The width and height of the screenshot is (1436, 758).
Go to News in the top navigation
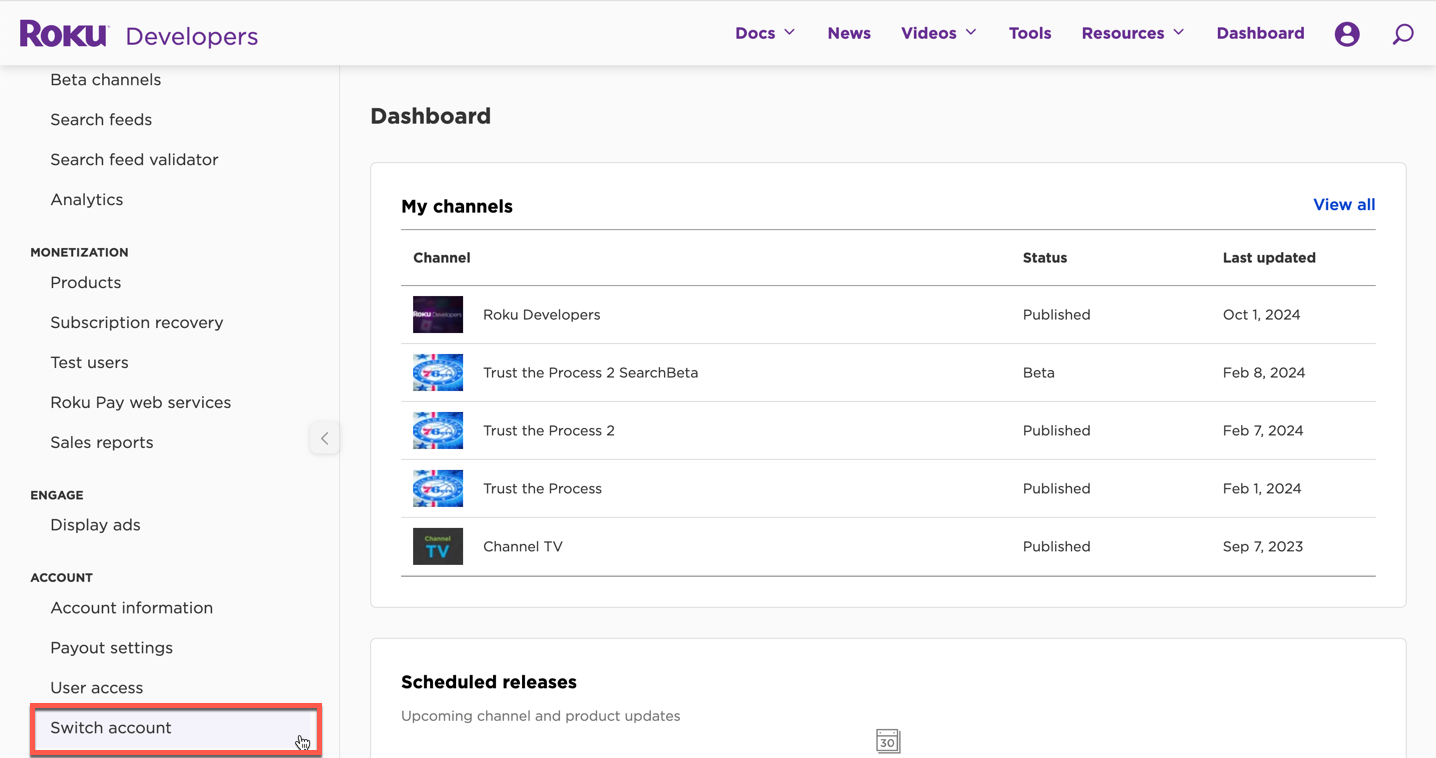(x=849, y=33)
